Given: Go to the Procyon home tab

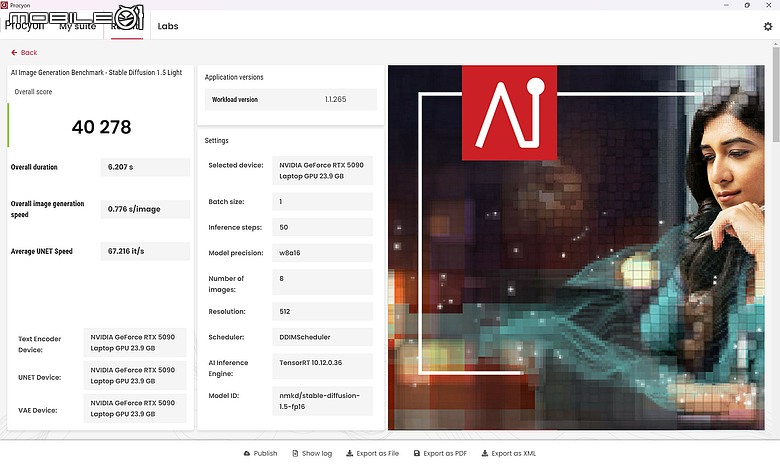Looking at the screenshot, I should point(24,25).
